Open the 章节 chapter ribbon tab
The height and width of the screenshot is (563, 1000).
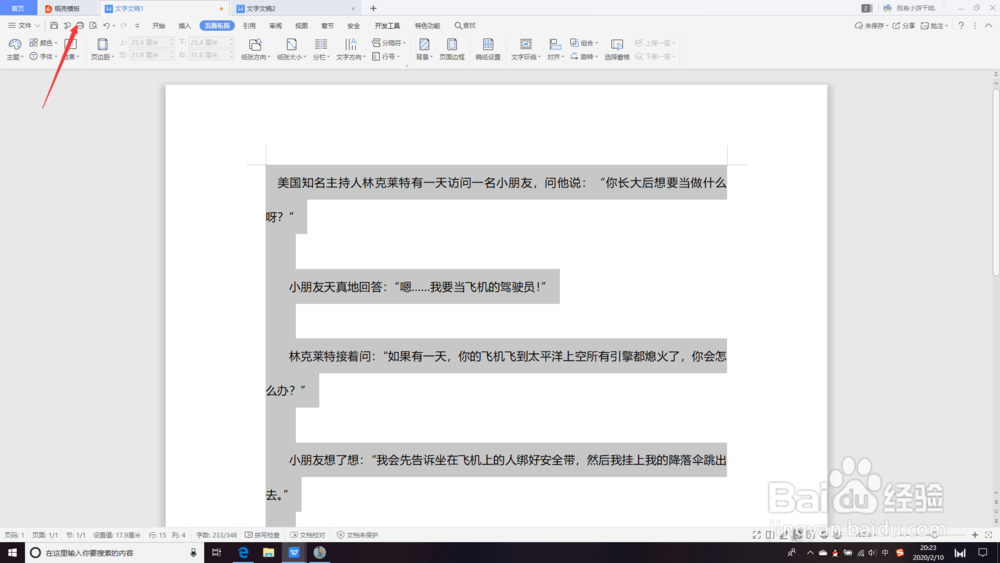pyautogui.click(x=327, y=26)
